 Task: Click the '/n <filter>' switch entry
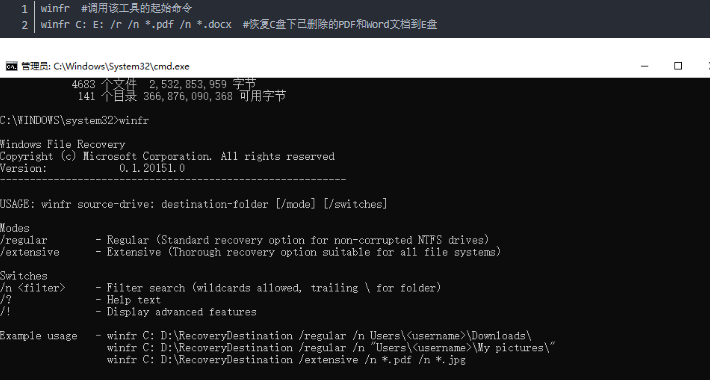click(33, 288)
